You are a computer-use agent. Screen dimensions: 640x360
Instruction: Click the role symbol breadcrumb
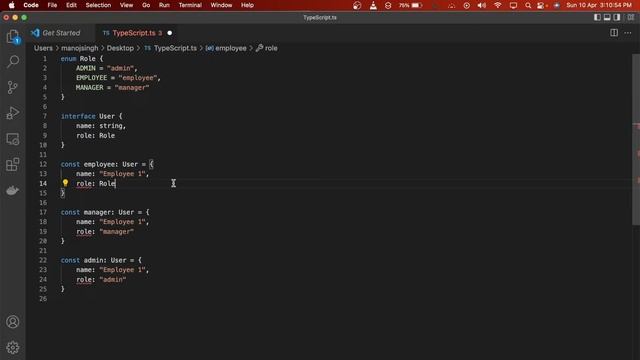point(267,48)
